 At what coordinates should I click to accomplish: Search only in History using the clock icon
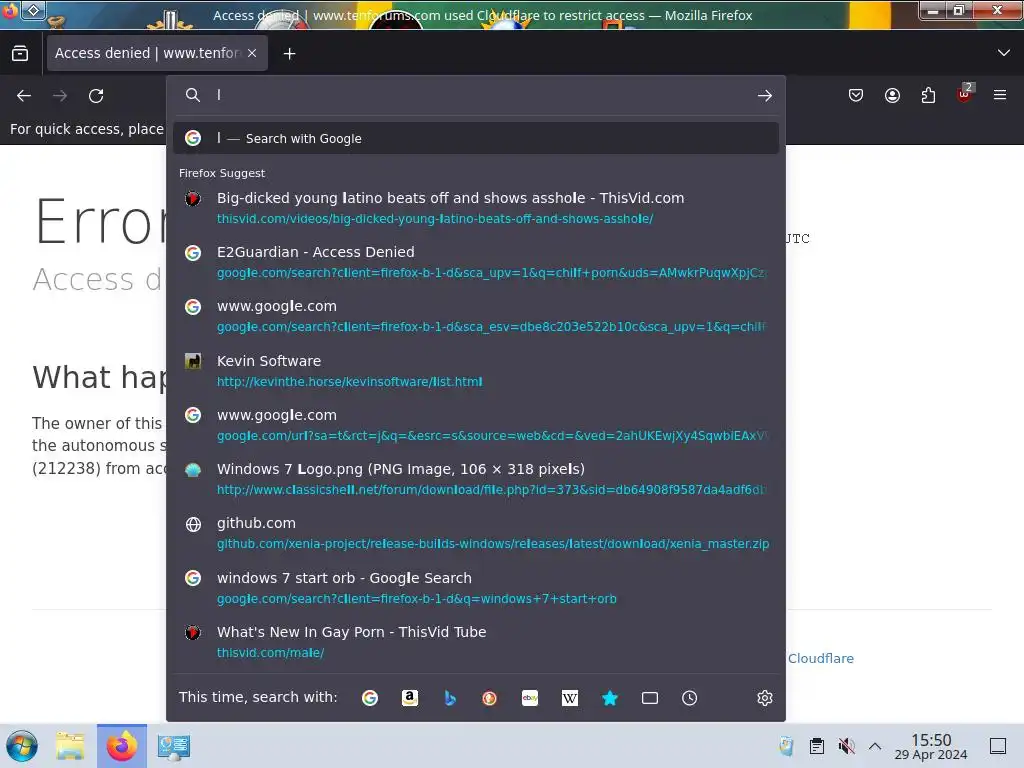pyautogui.click(x=690, y=698)
